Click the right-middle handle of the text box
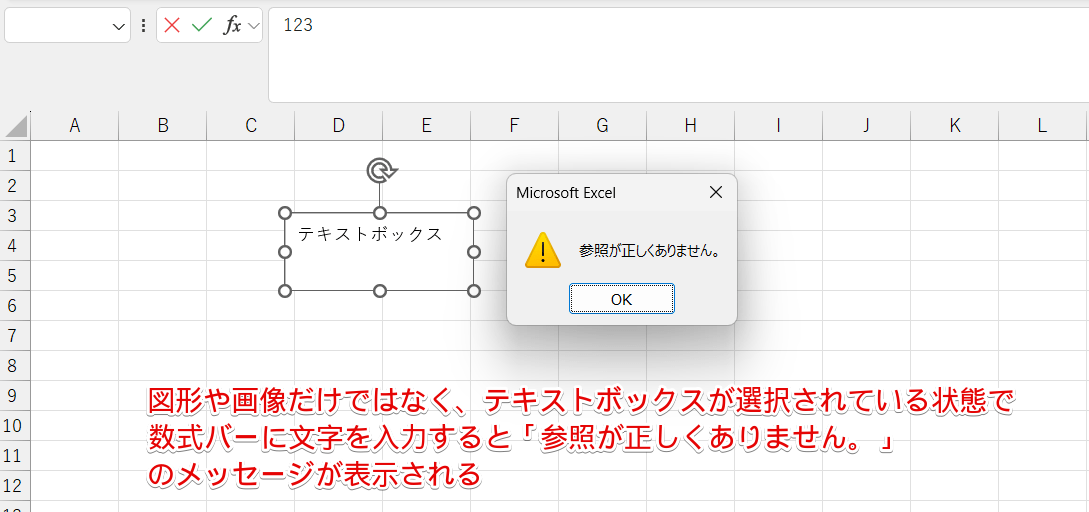 (474, 251)
